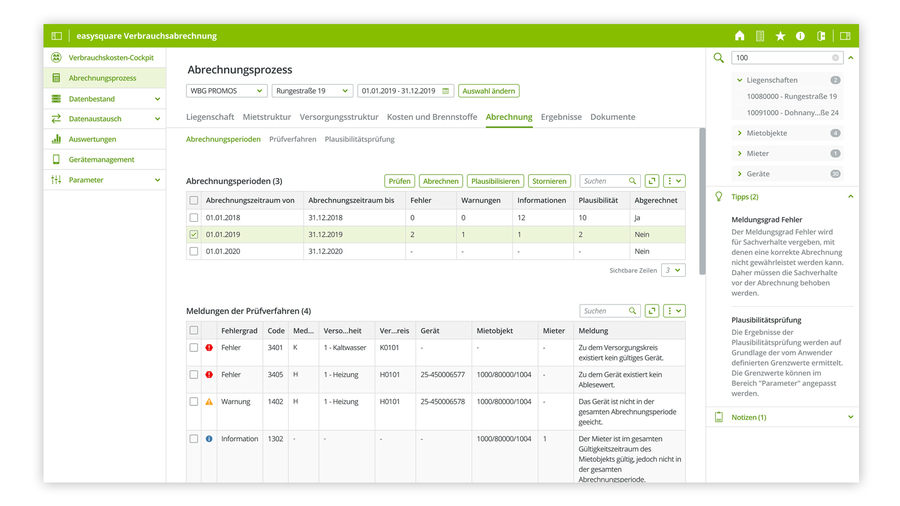Viewport: 900px width, 506px height.
Task: Click the info icon in header
Action: [x=800, y=36]
